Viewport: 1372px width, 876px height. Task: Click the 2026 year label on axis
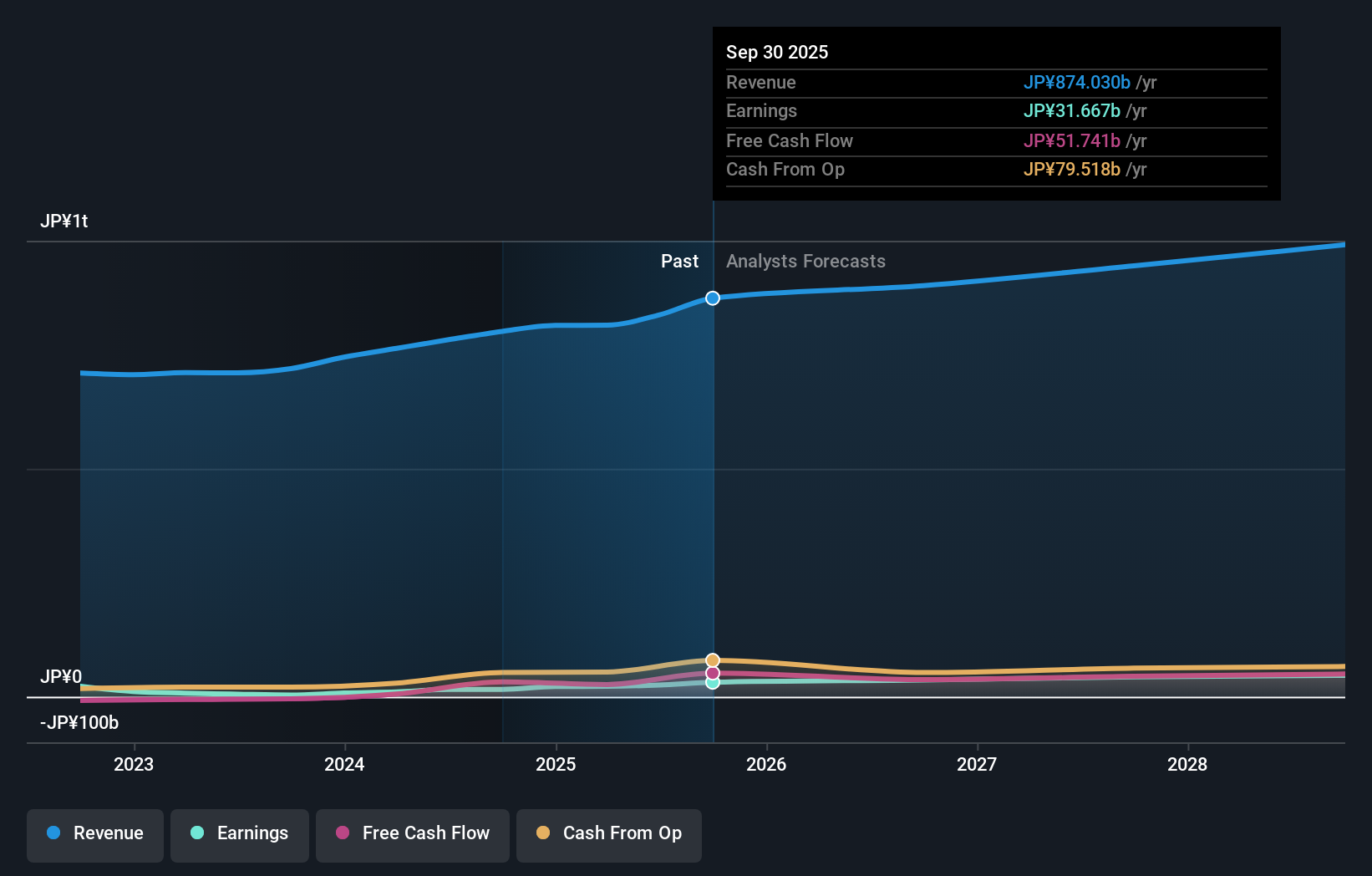[x=766, y=764]
